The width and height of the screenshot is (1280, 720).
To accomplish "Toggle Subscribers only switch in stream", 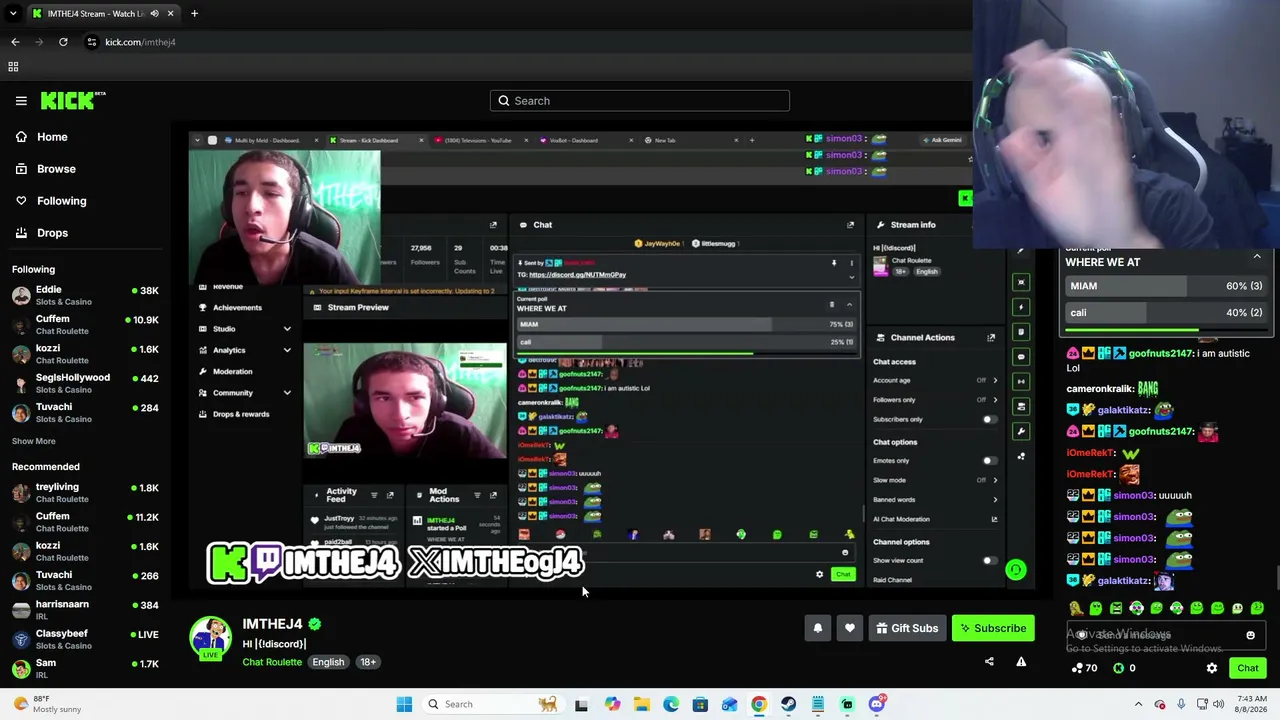I will [989, 420].
